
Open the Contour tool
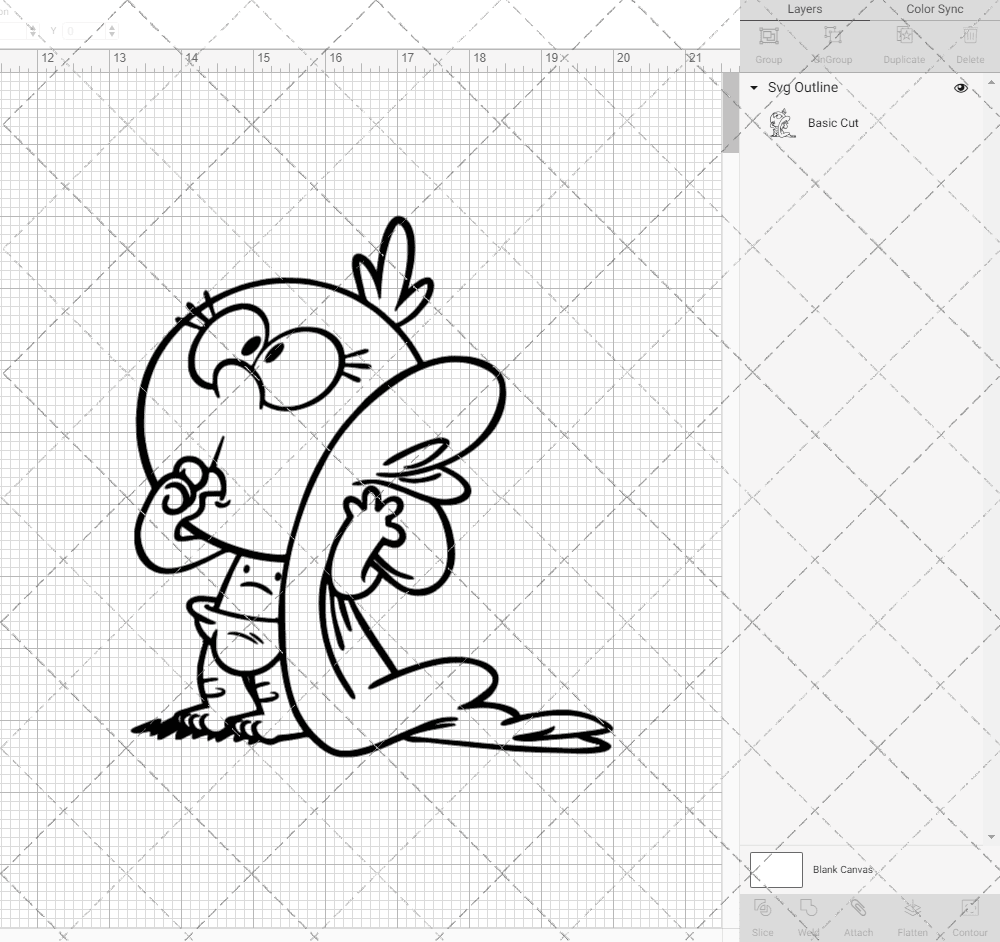tap(969, 920)
